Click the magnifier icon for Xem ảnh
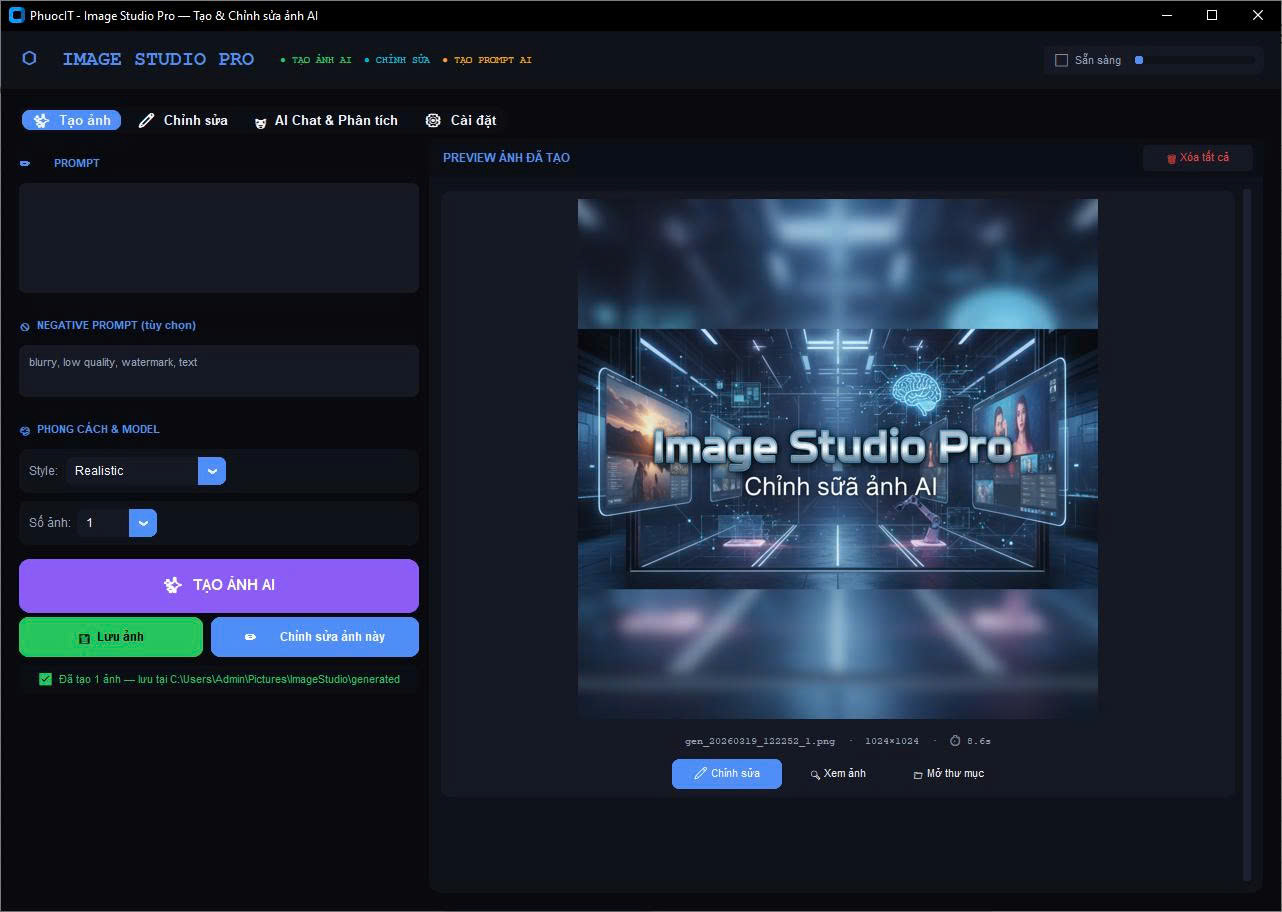Viewport: 1282px width, 912px height. [815, 774]
